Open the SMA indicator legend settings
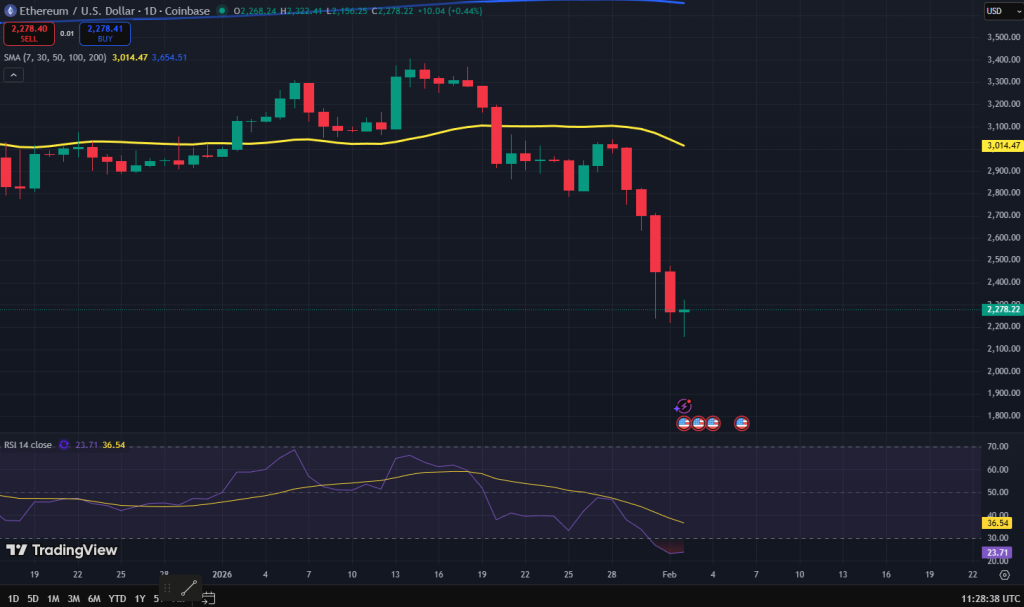 (55, 57)
